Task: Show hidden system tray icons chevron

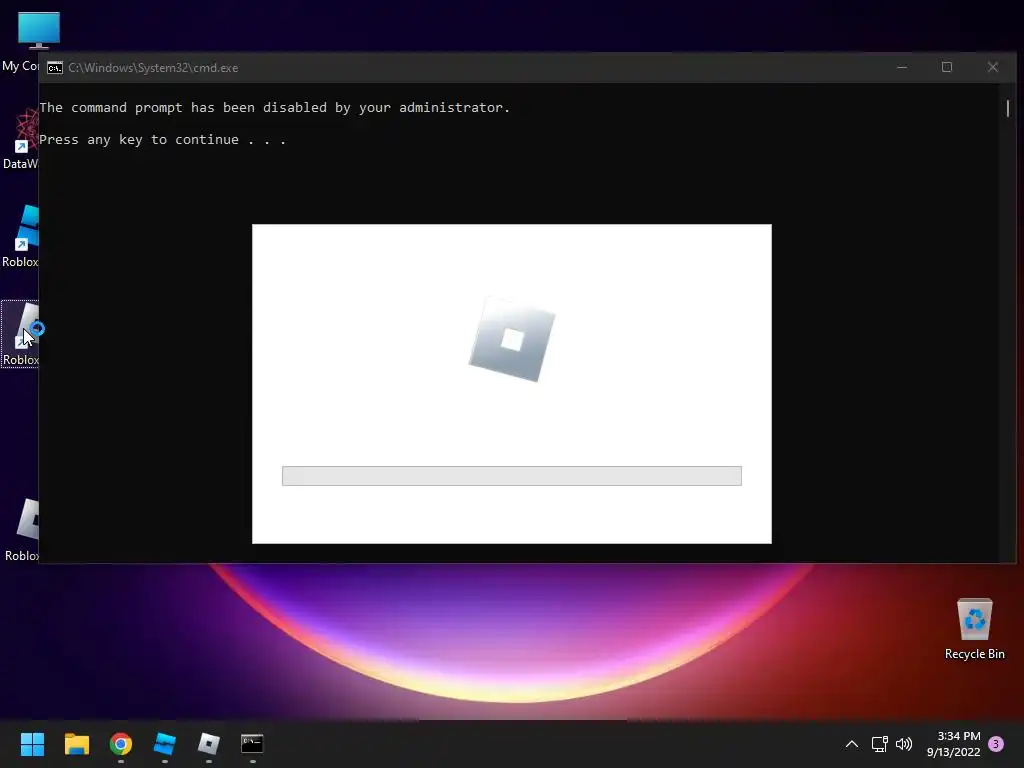Action: pos(852,744)
